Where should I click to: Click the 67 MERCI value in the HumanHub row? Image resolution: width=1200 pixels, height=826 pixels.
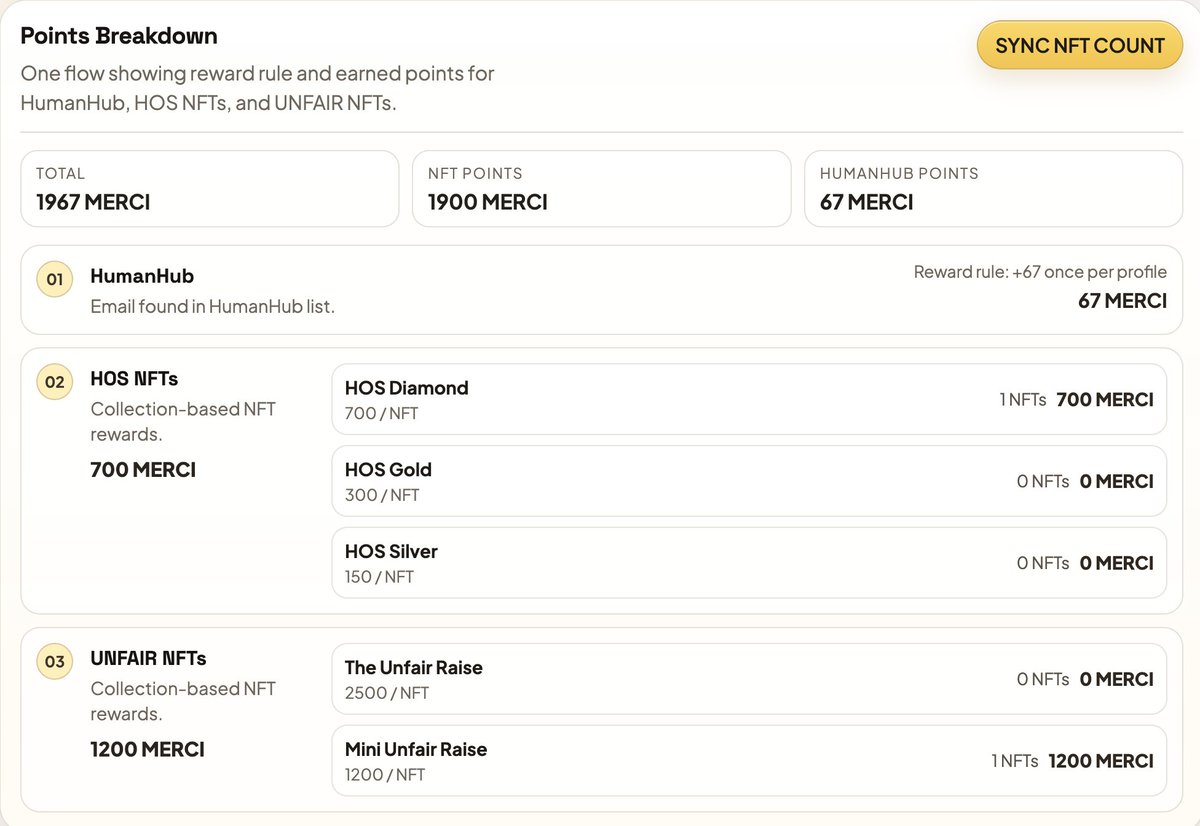(x=1122, y=300)
